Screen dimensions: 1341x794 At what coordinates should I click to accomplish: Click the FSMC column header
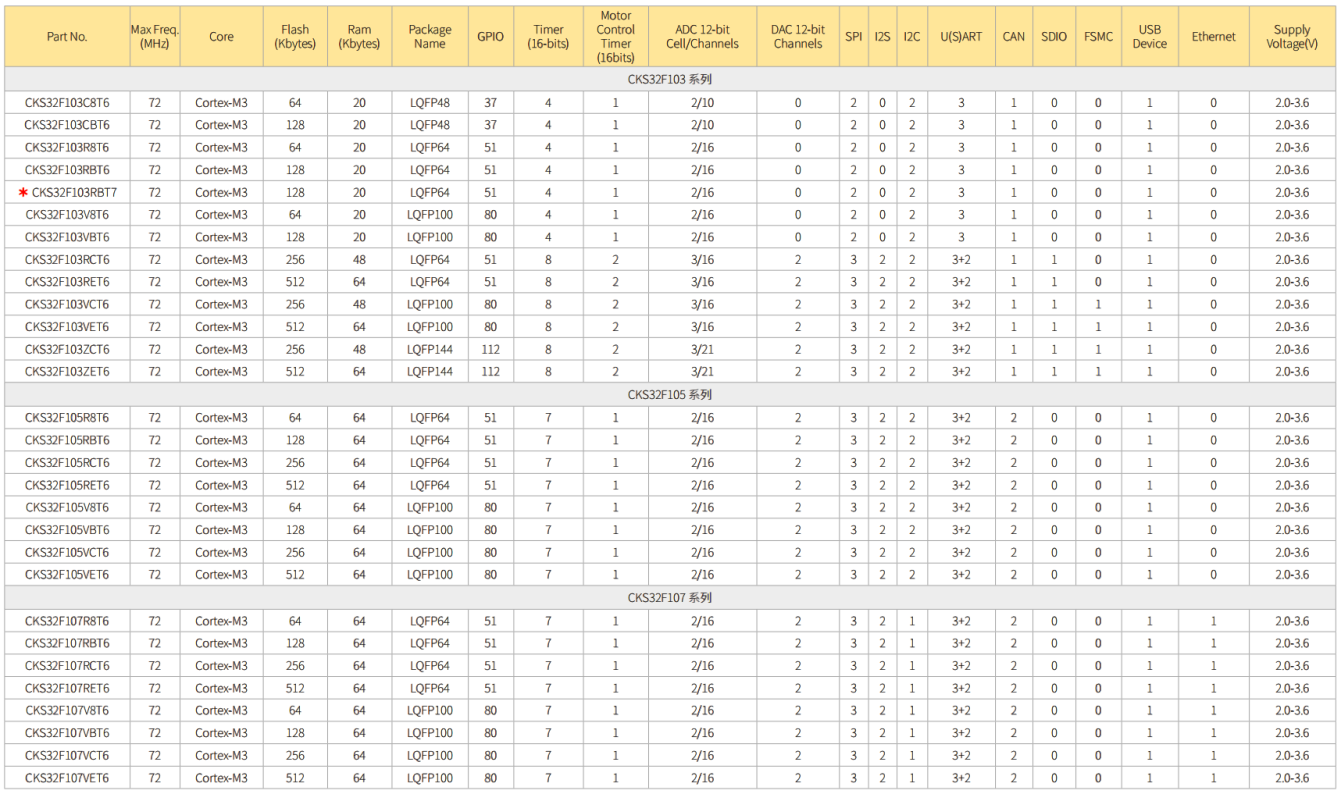(1097, 37)
